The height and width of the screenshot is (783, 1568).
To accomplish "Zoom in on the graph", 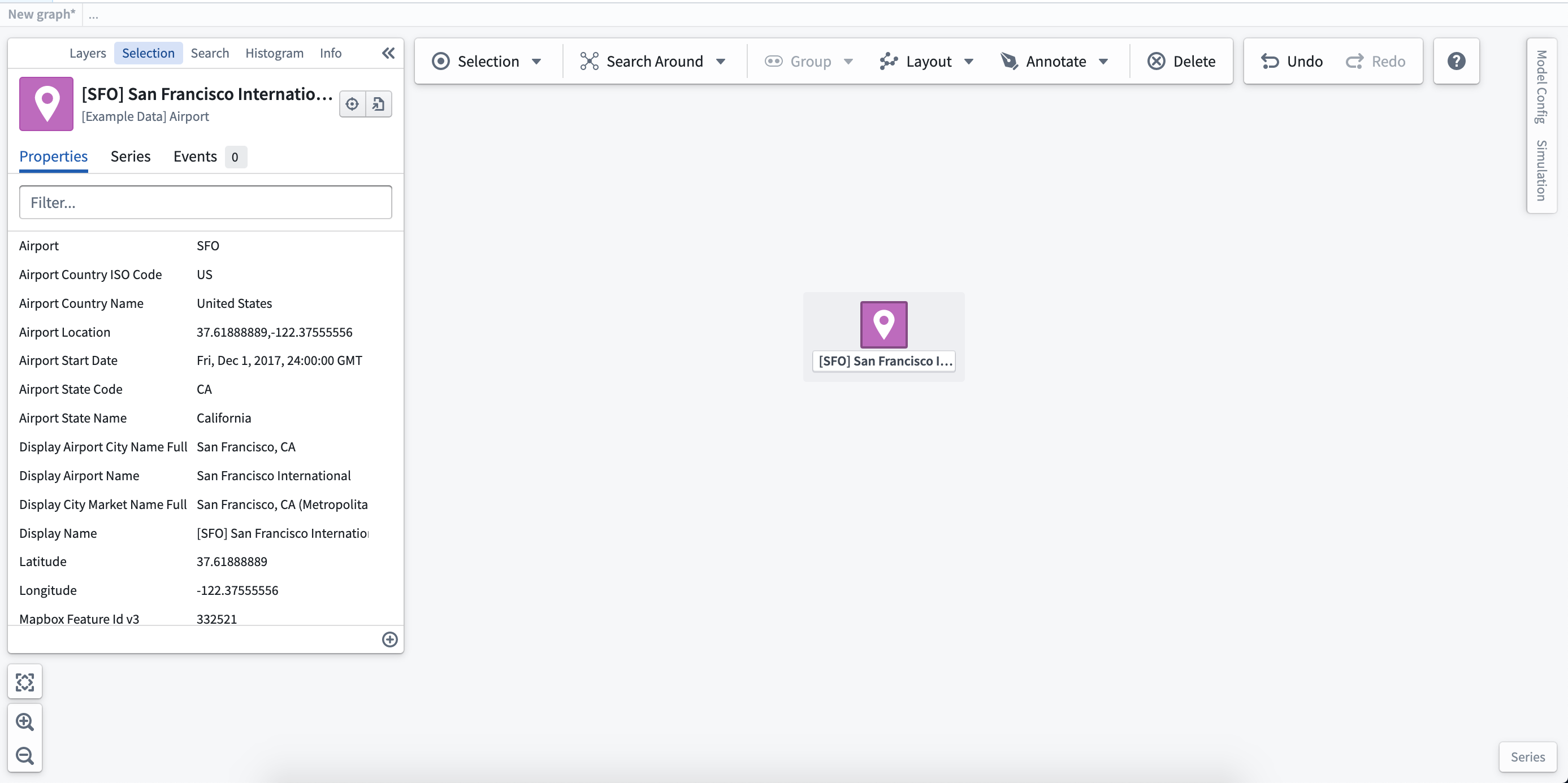I will (25, 721).
